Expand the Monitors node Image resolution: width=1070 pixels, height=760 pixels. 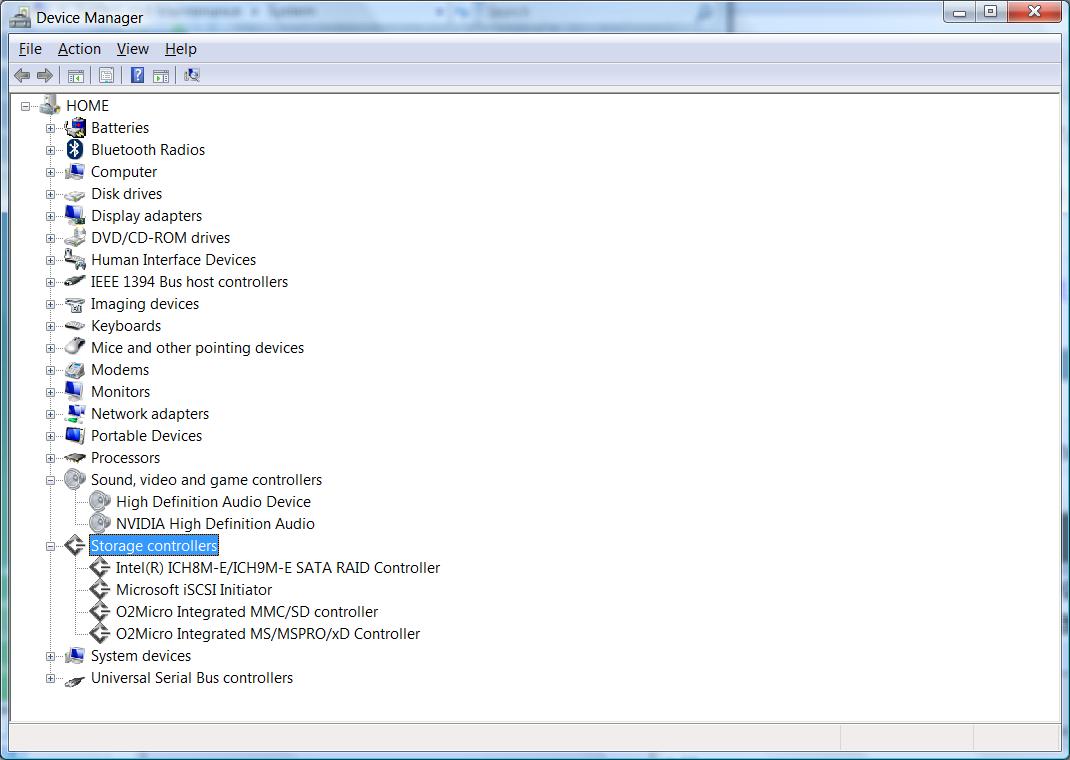50,392
